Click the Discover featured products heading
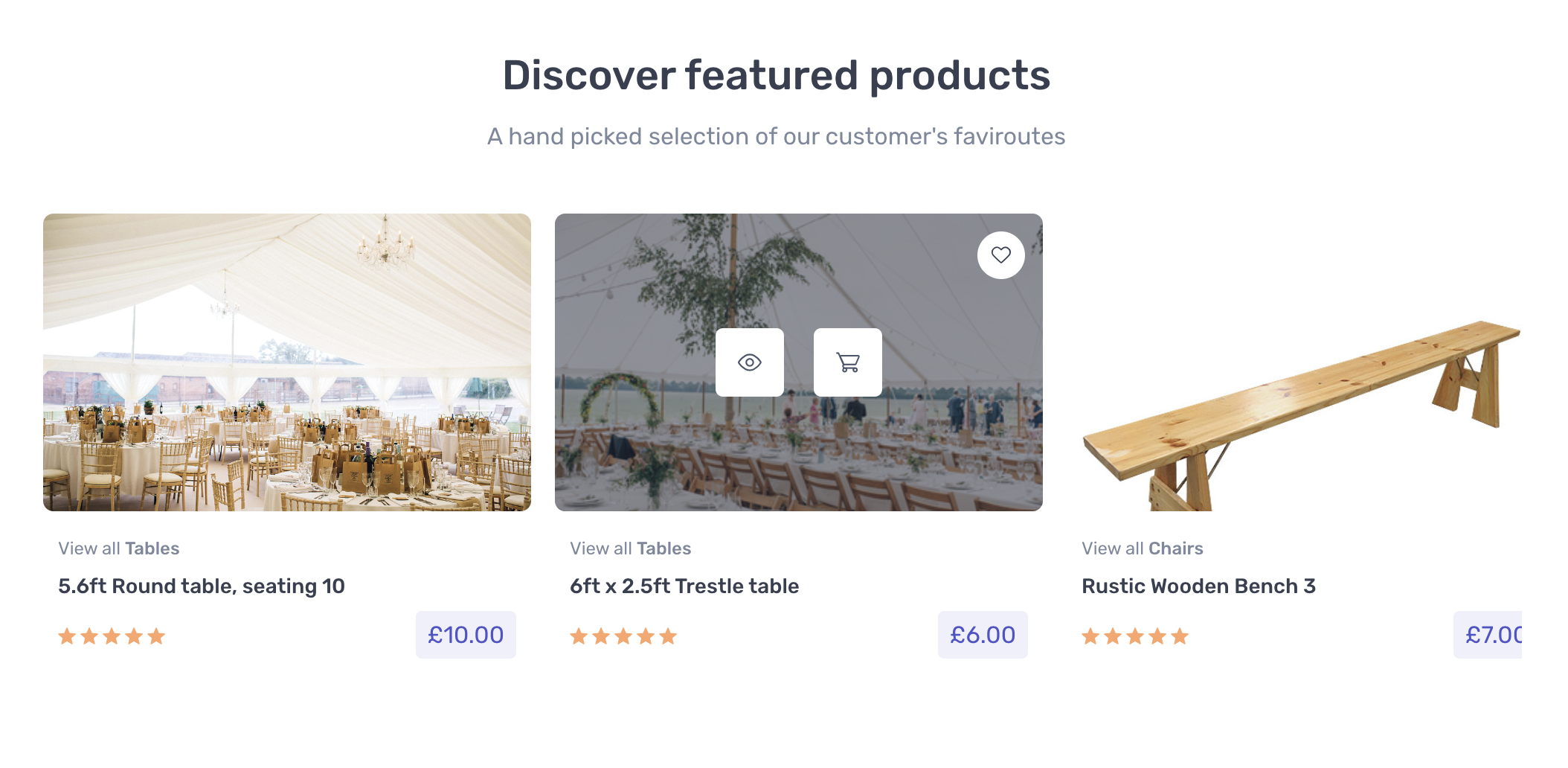 (x=777, y=76)
